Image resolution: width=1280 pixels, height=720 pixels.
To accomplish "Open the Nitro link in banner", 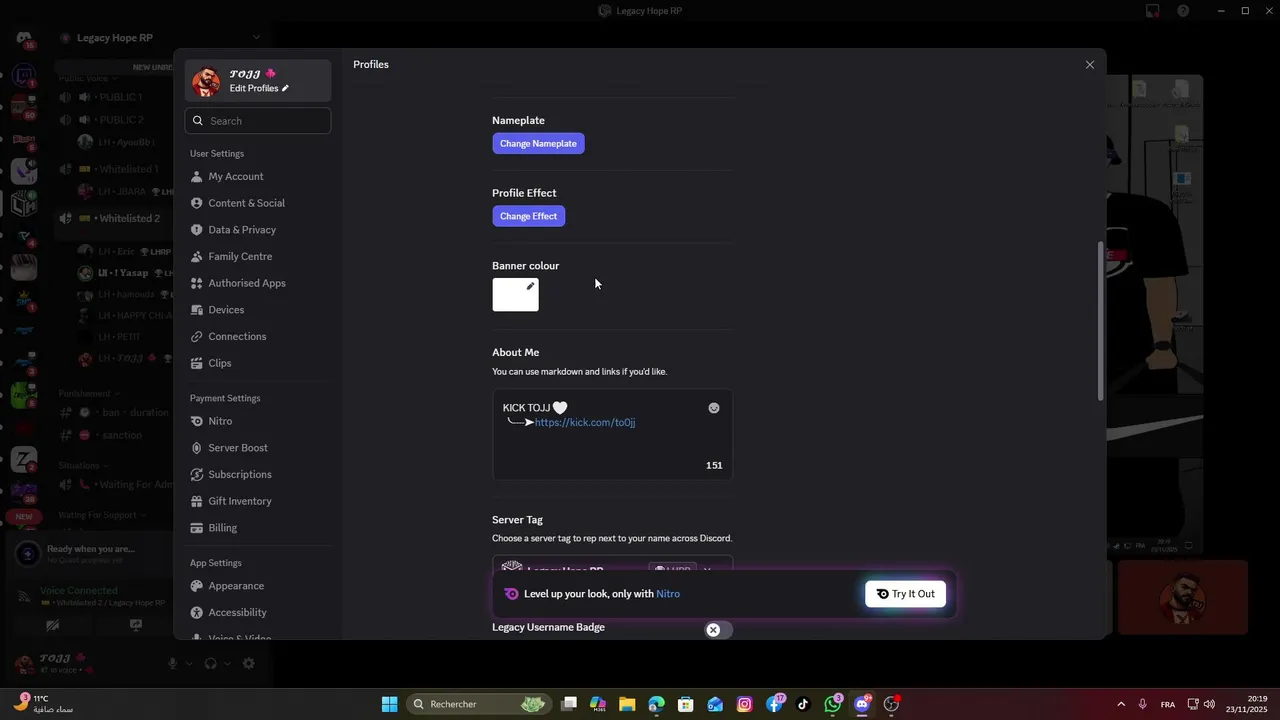I will click(668, 594).
